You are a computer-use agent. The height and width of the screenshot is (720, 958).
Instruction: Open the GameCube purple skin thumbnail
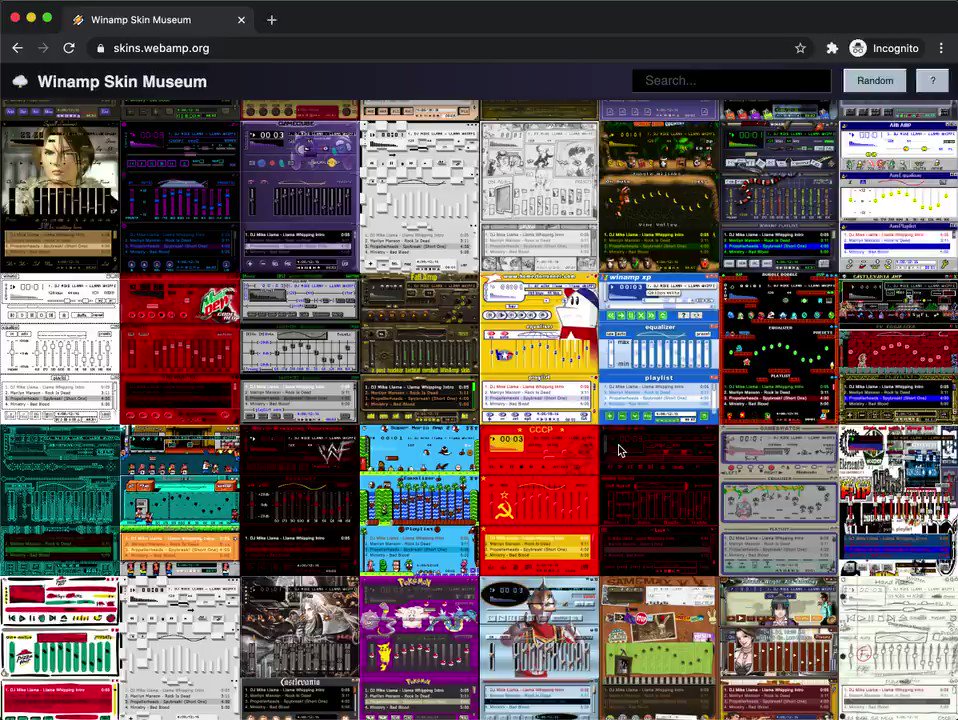pos(299,196)
